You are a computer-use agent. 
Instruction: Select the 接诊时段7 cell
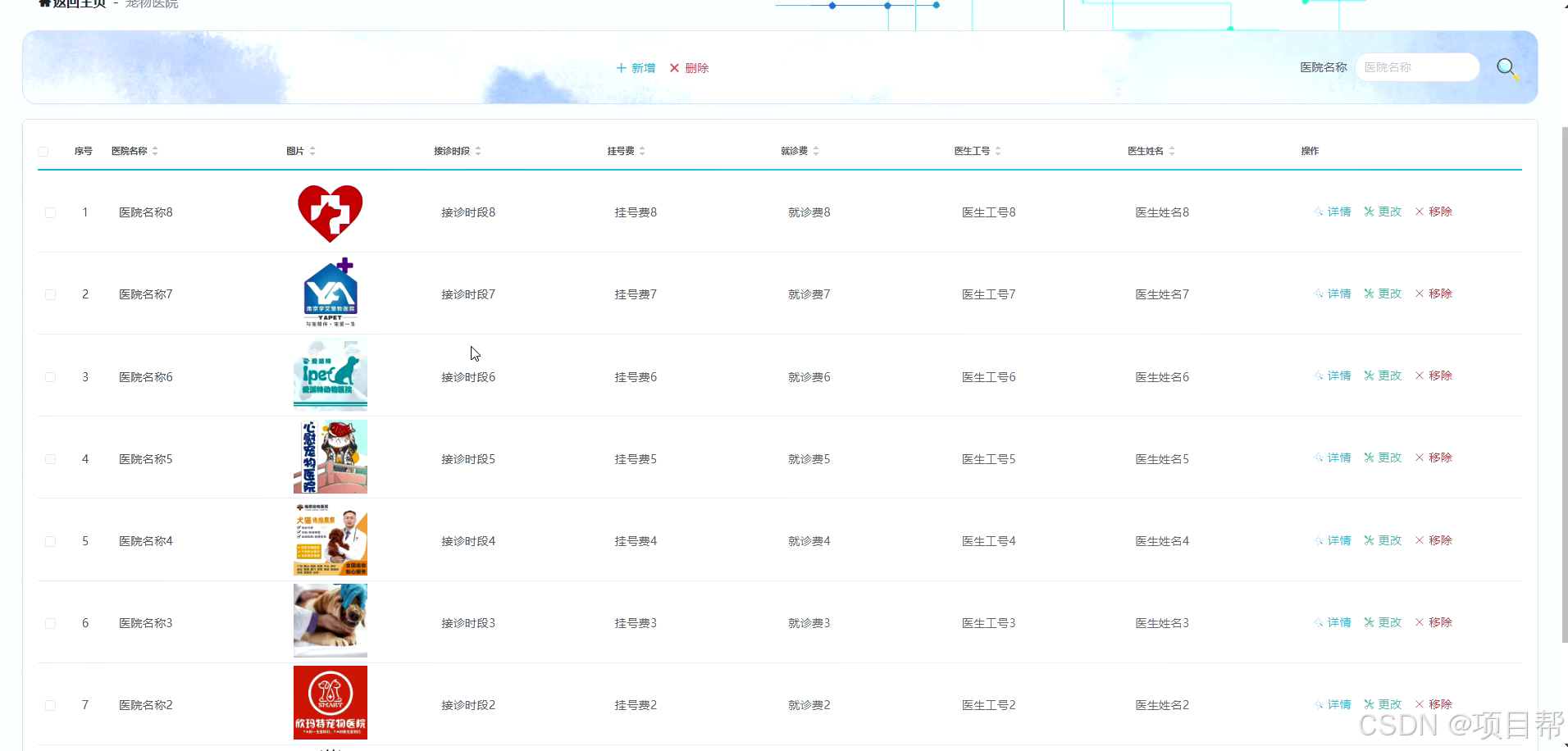tap(468, 294)
